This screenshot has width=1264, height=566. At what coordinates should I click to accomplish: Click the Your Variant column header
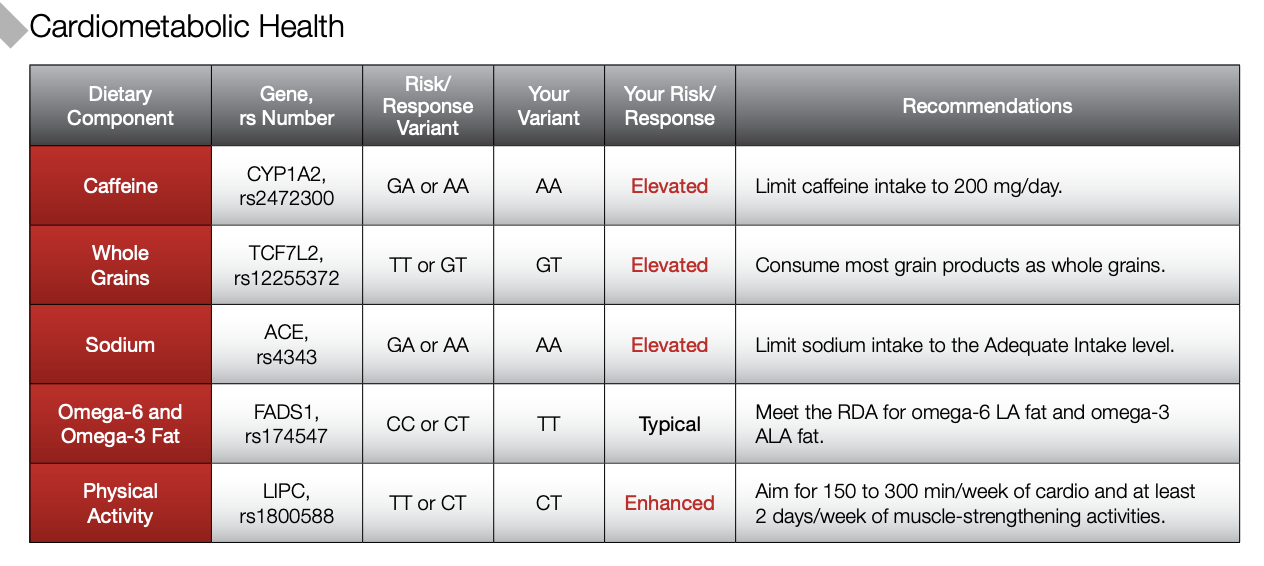pos(549,106)
